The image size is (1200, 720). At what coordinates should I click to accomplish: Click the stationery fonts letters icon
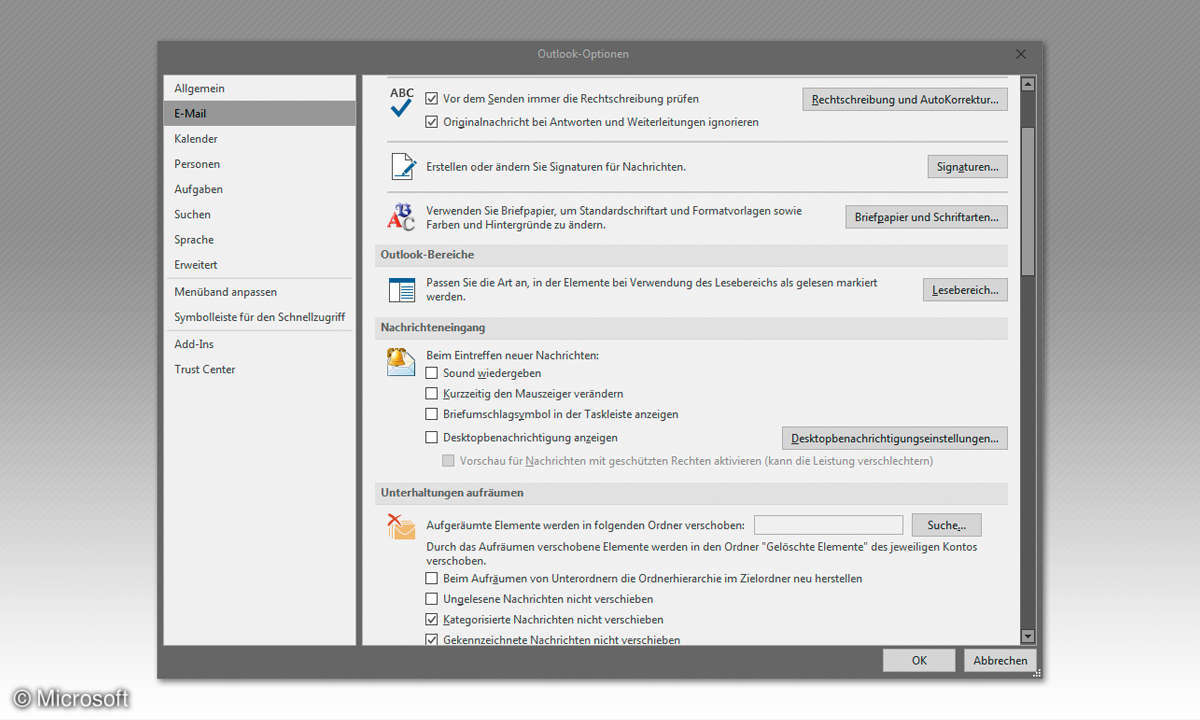[x=401, y=216]
